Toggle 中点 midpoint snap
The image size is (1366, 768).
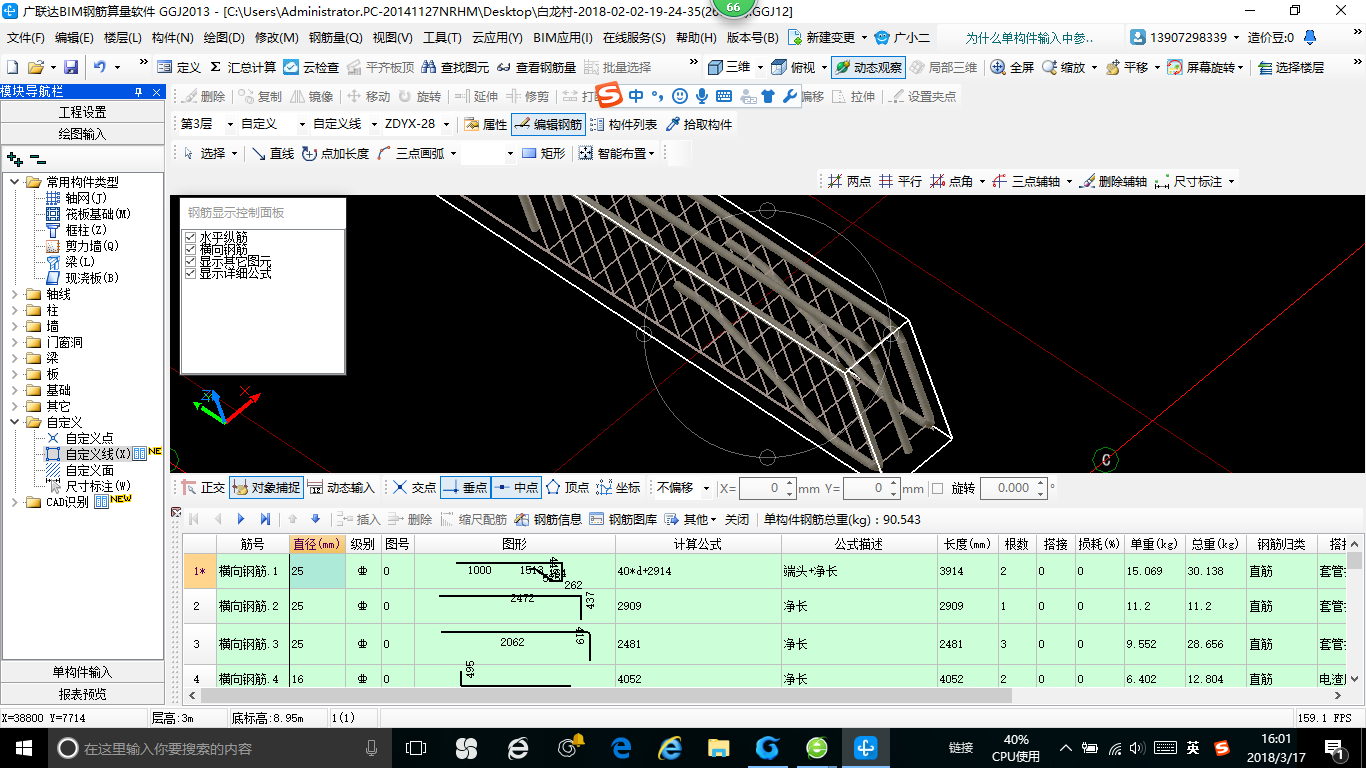[x=516, y=488]
